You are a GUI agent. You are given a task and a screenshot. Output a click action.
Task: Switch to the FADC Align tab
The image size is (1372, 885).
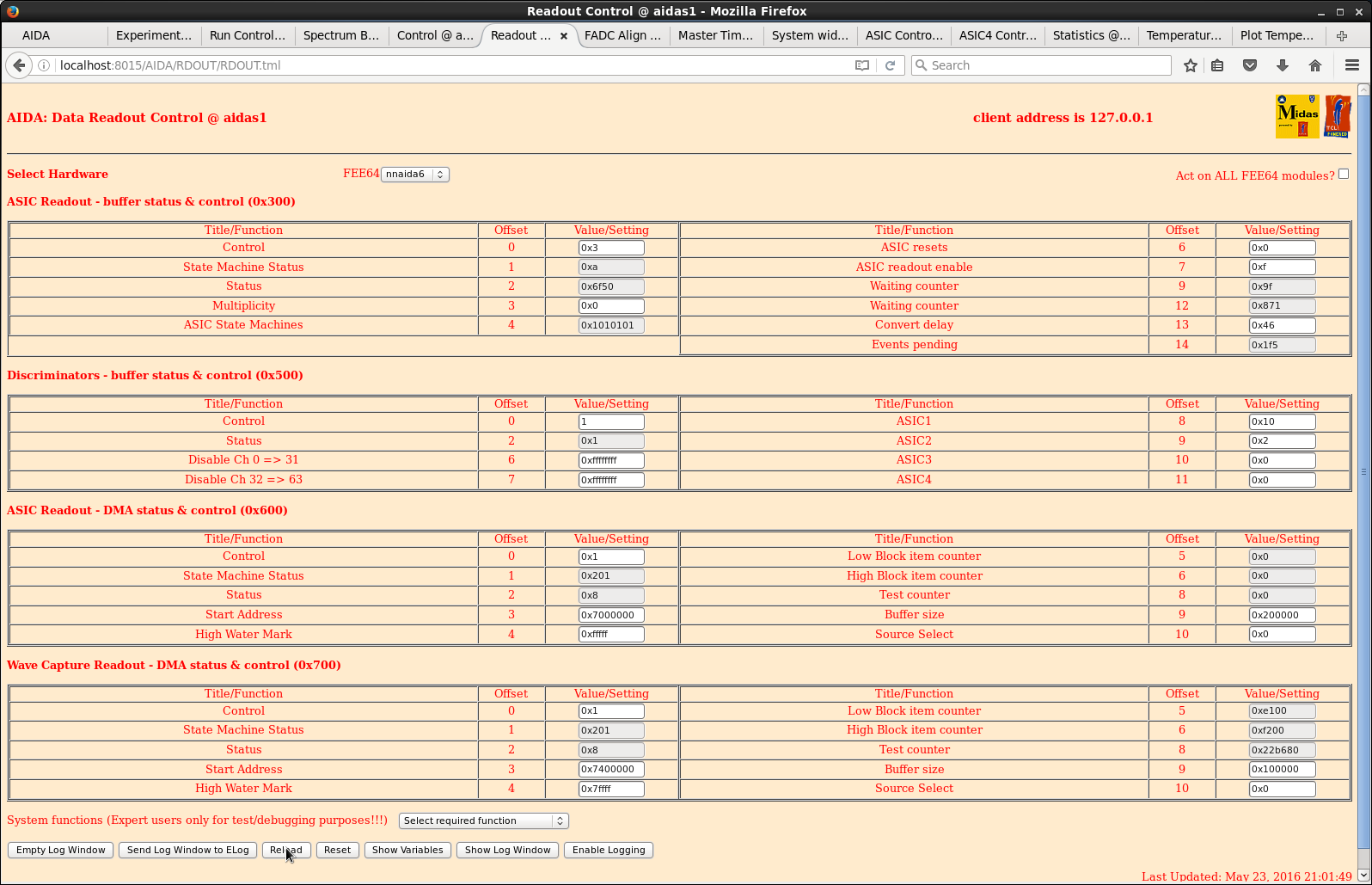point(622,35)
